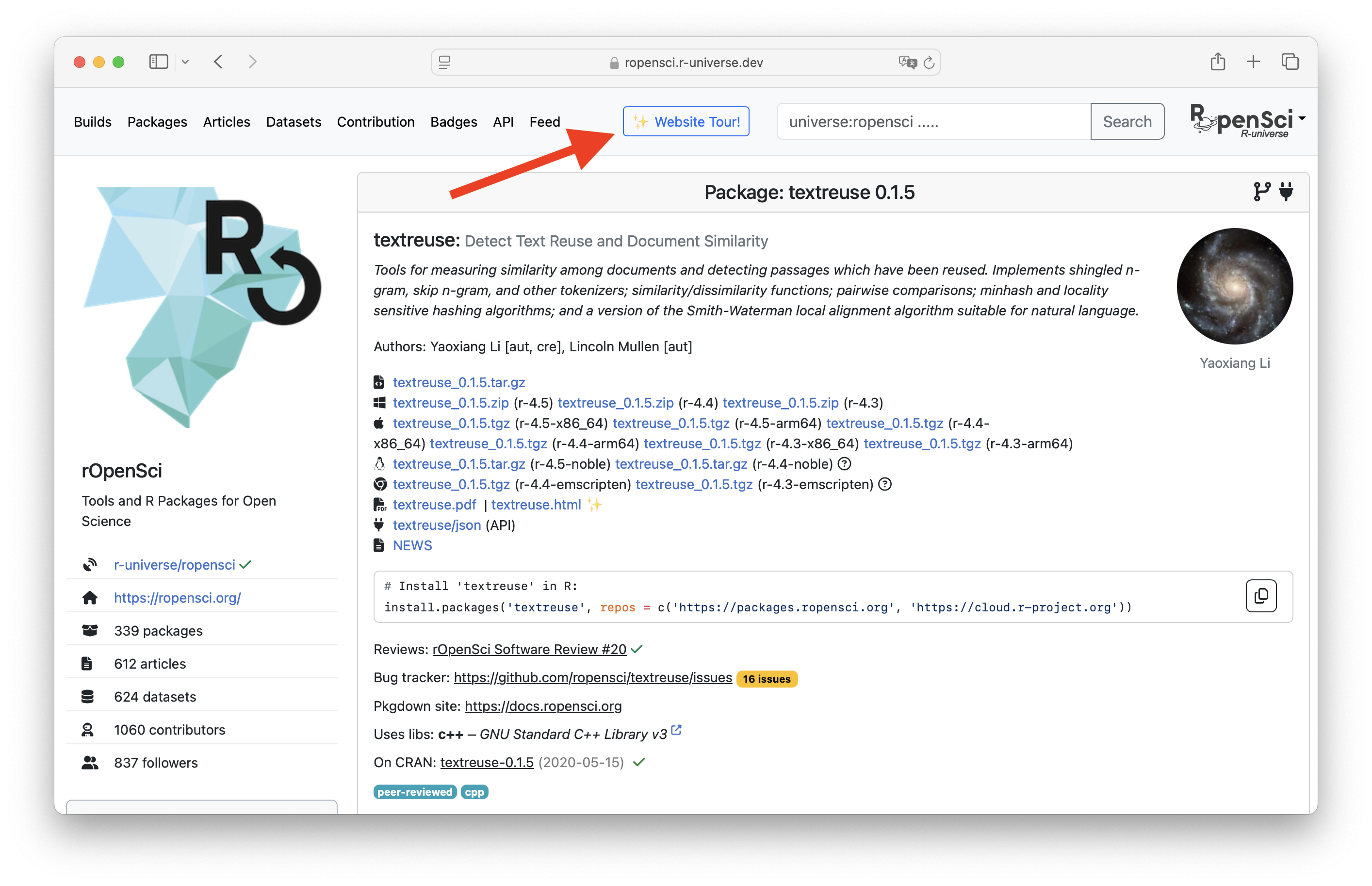The width and height of the screenshot is (1372, 886).
Task: Open Yaoxiang Li's galaxy avatar
Action: point(1235,286)
